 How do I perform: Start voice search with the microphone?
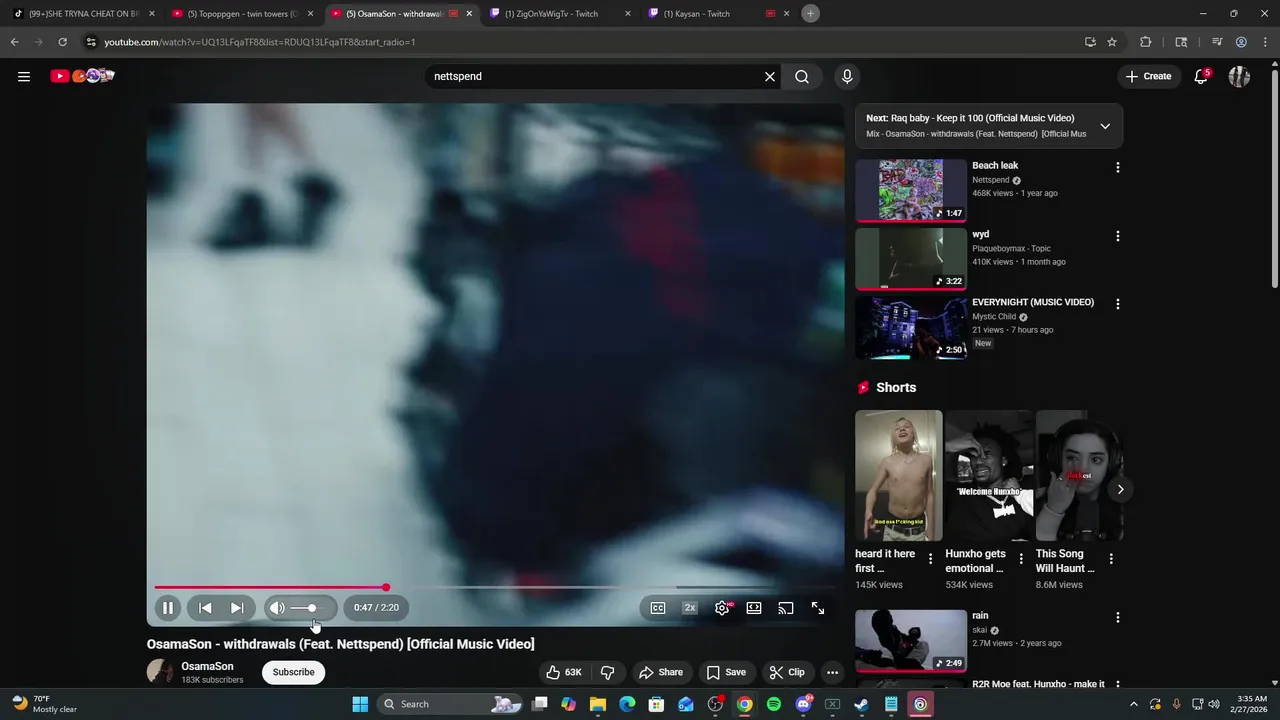click(x=847, y=76)
